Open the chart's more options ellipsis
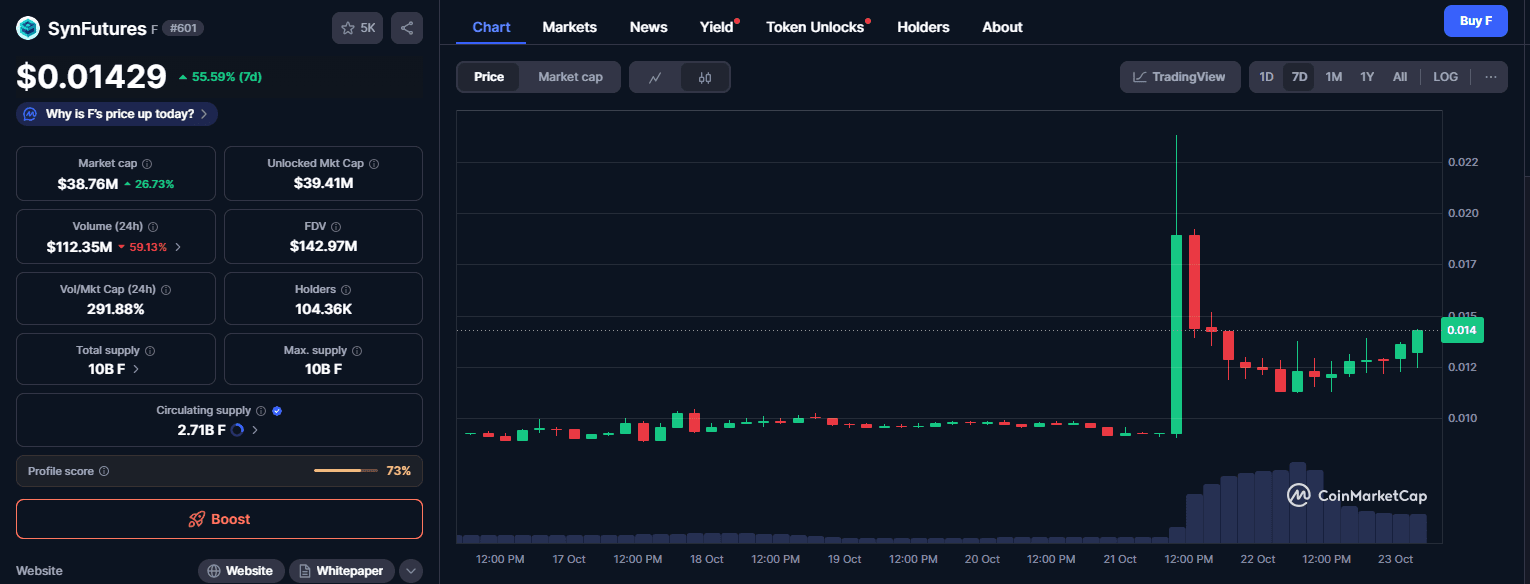The image size is (1530, 584). [1490, 76]
